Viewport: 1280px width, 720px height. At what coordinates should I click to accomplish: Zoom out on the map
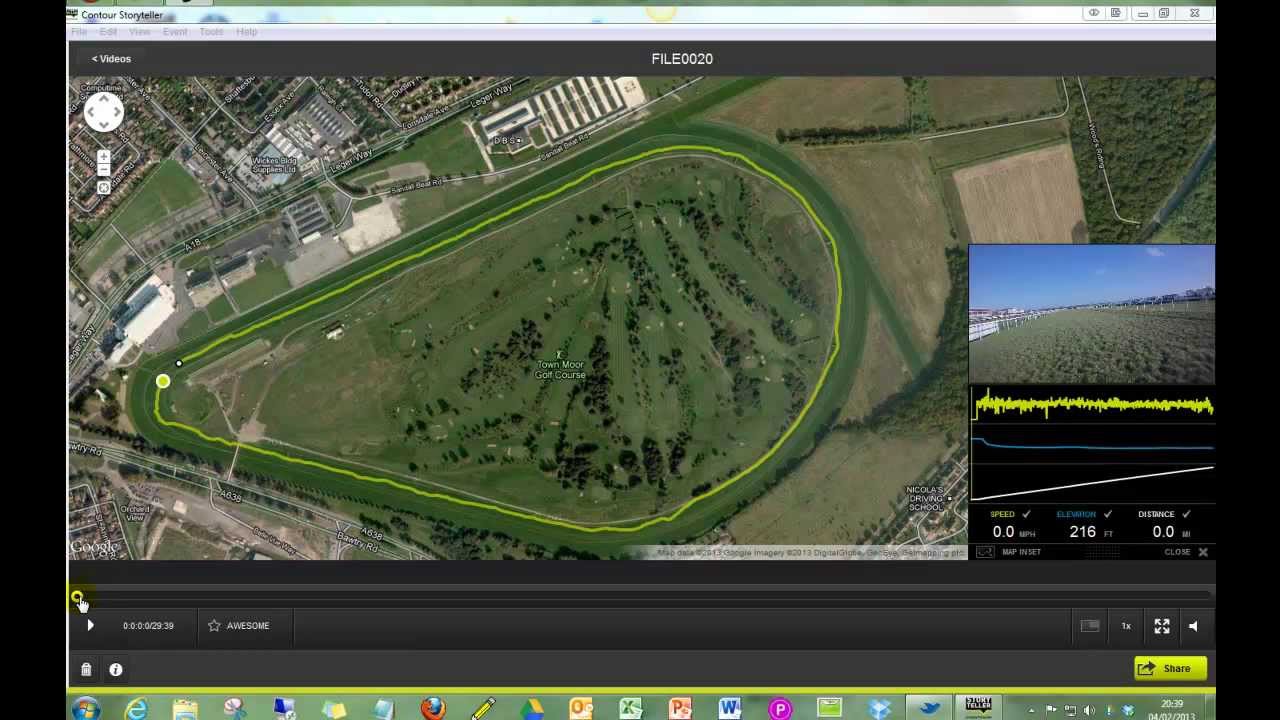point(104,170)
